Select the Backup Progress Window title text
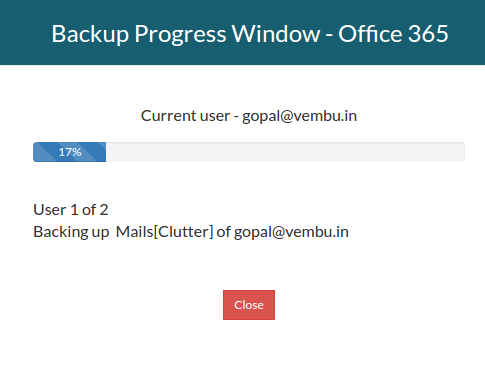 (x=186, y=34)
